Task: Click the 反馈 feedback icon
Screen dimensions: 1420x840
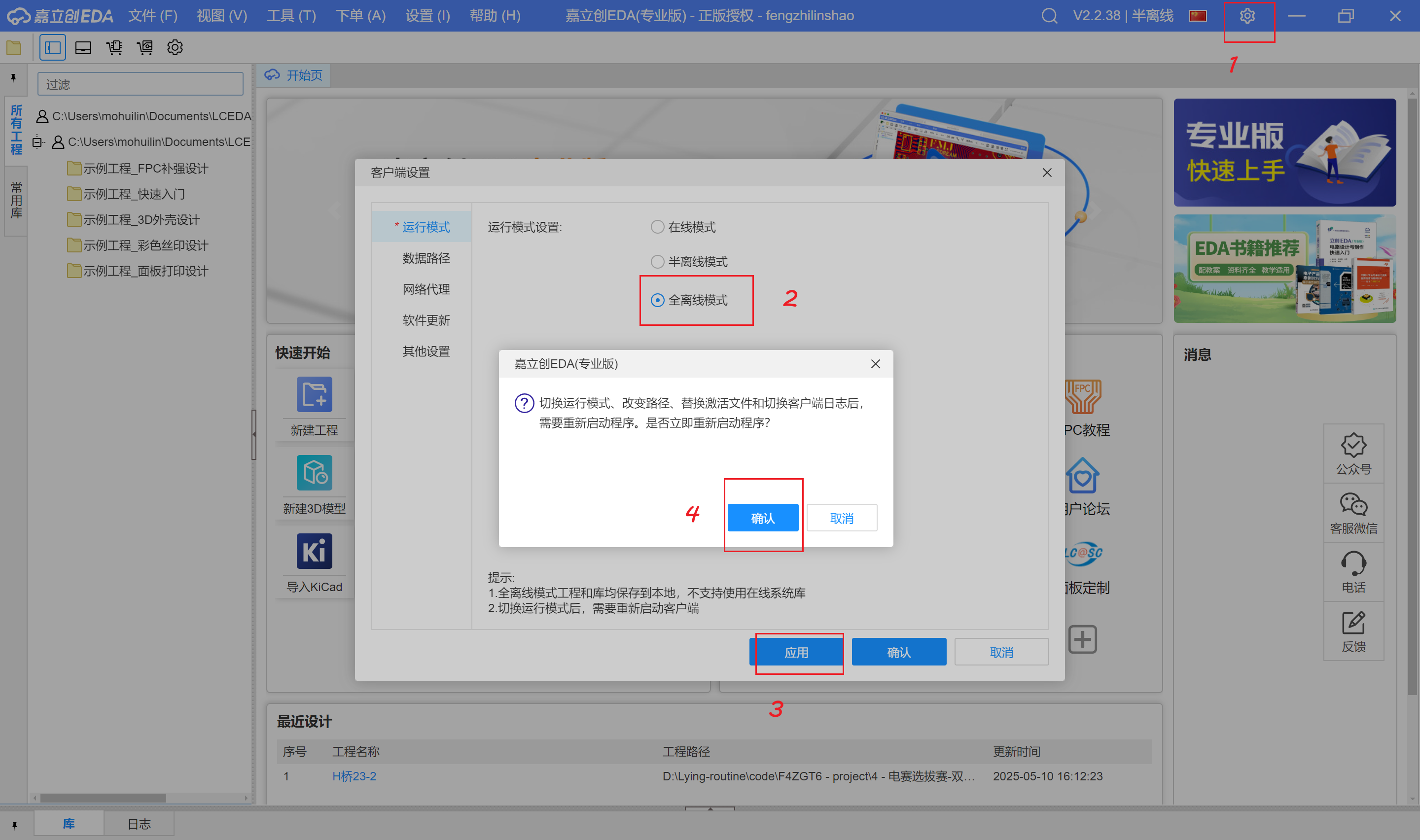Action: [1353, 623]
